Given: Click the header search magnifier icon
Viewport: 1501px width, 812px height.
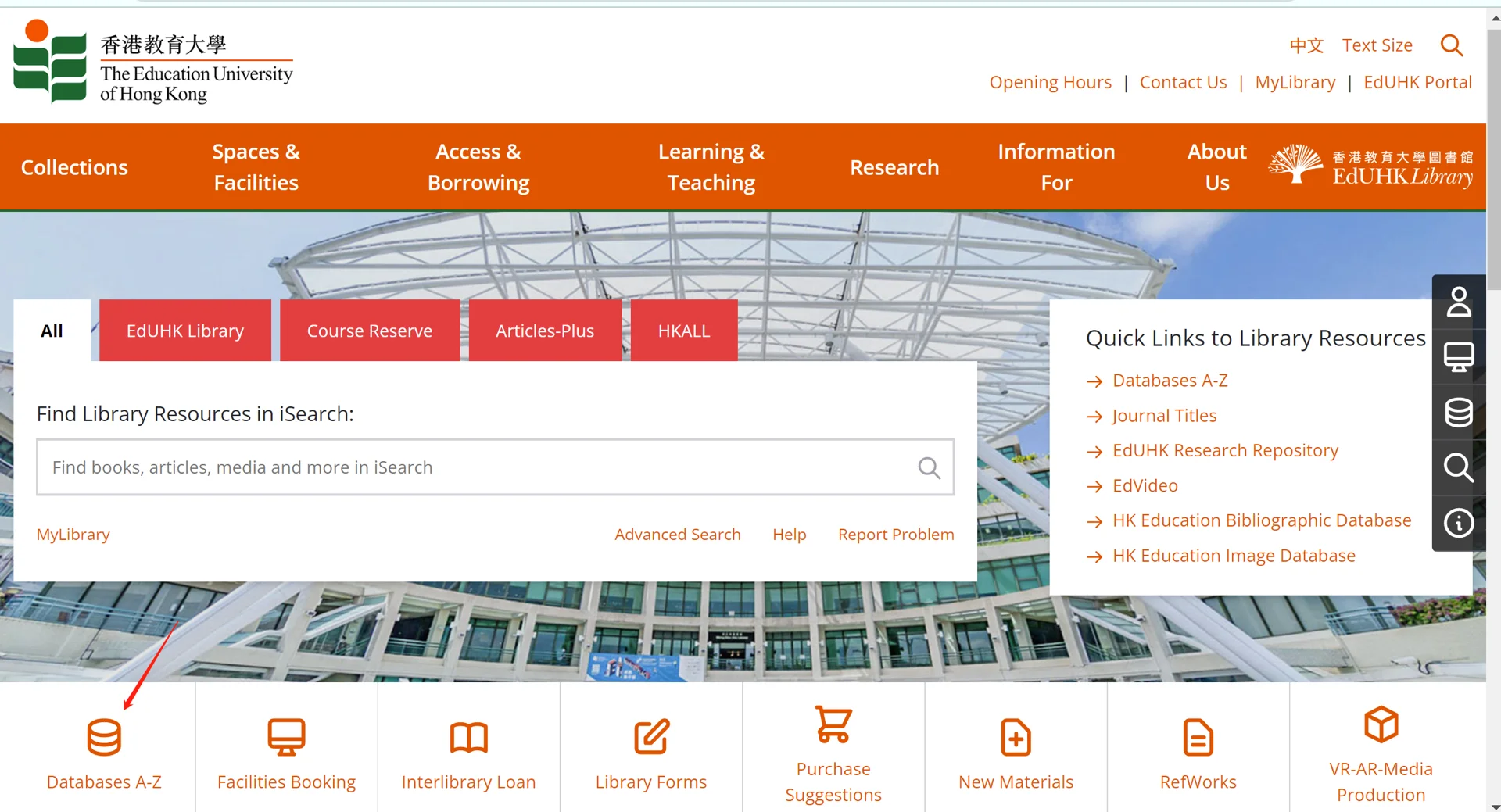Looking at the screenshot, I should pyautogui.click(x=1452, y=45).
